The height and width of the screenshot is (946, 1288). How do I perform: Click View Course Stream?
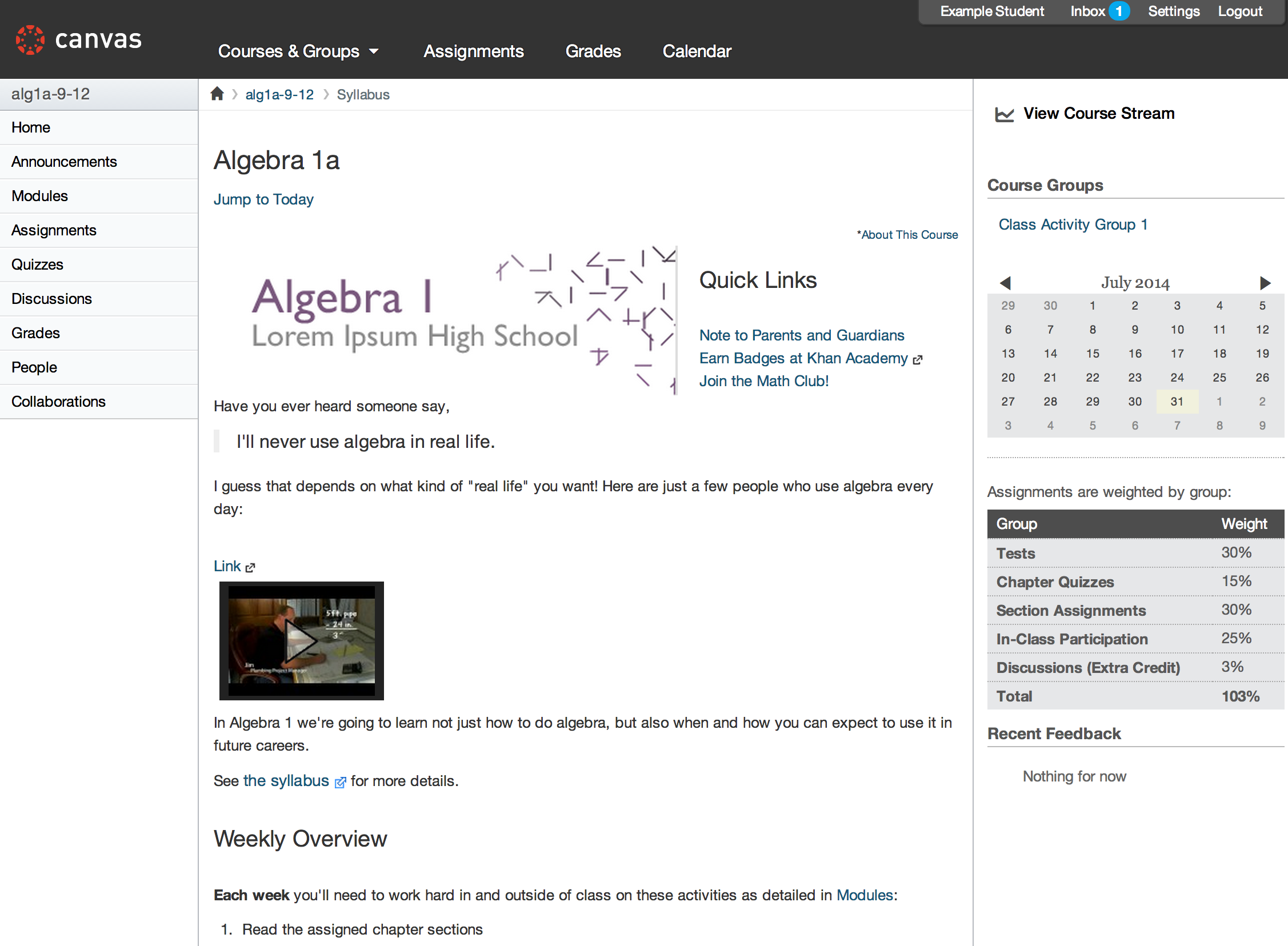pos(1098,114)
